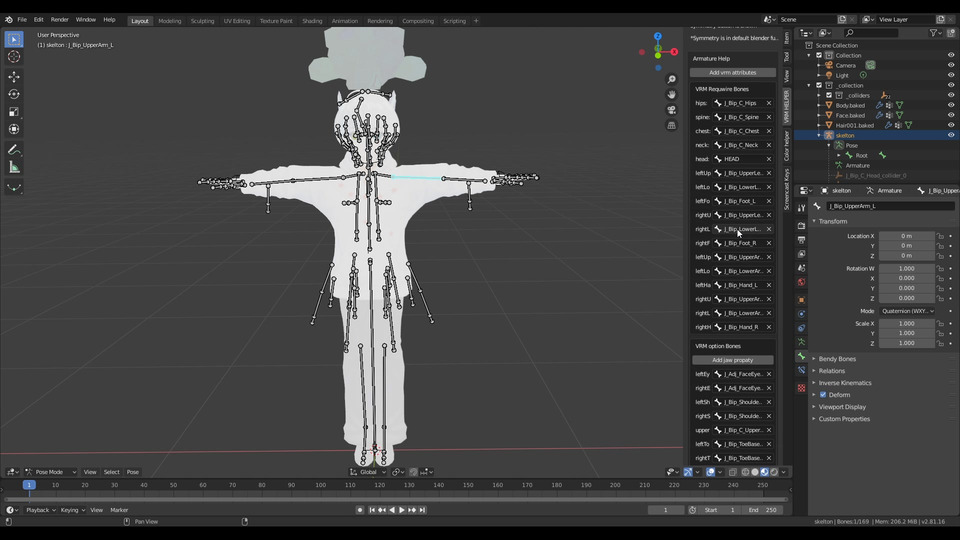Expand the Bendy Bones panel
The width and height of the screenshot is (960, 540).
click(837, 359)
